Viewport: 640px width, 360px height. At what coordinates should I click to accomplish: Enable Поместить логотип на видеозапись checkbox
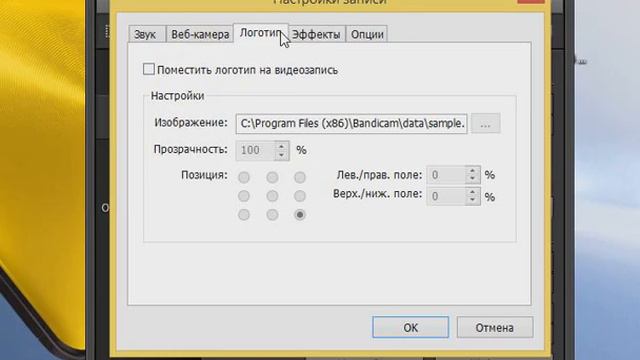pyautogui.click(x=149, y=69)
